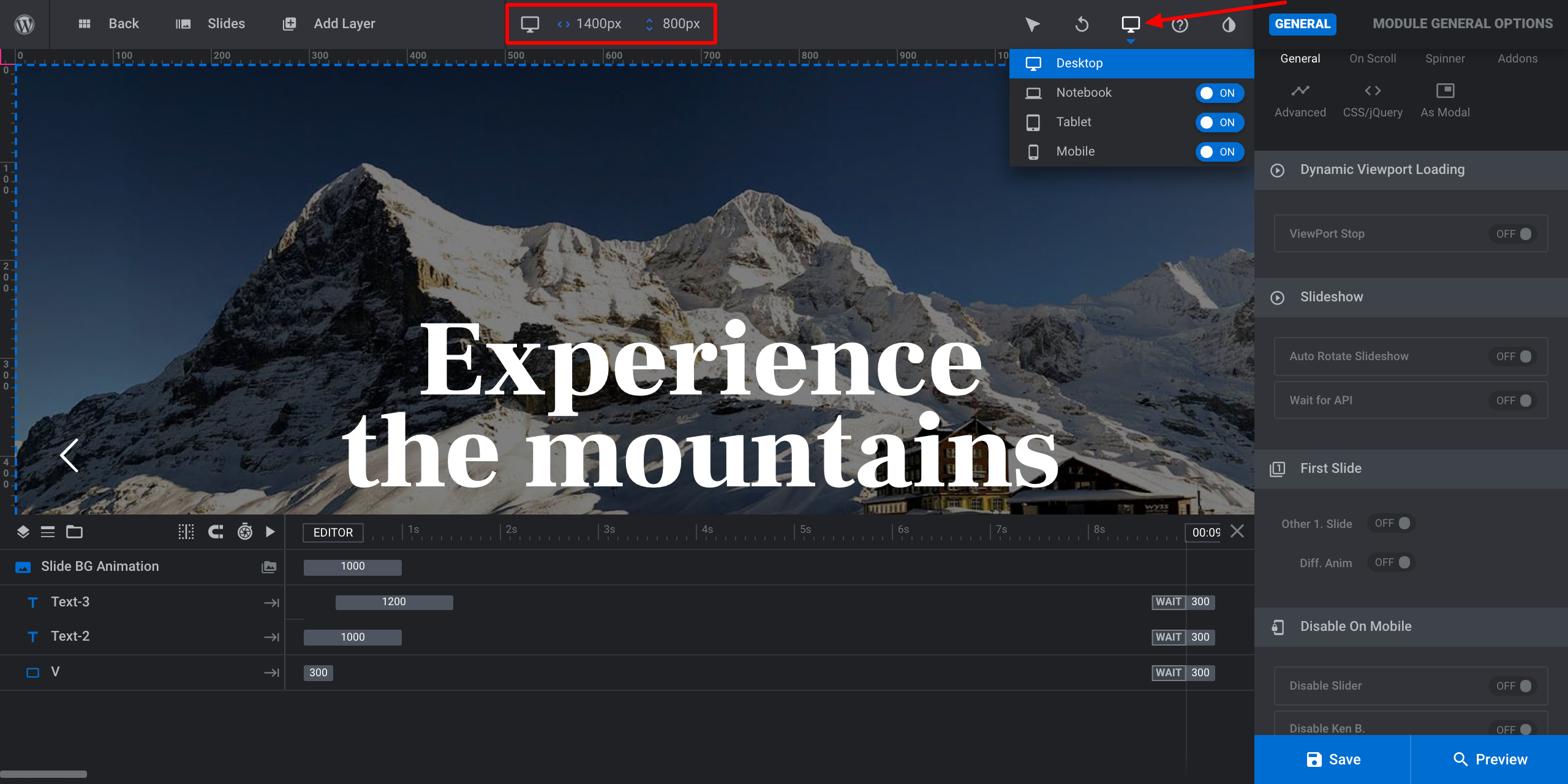Open the help question mark icon
This screenshot has height=784, width=1568.
[x=1180, y=25]
